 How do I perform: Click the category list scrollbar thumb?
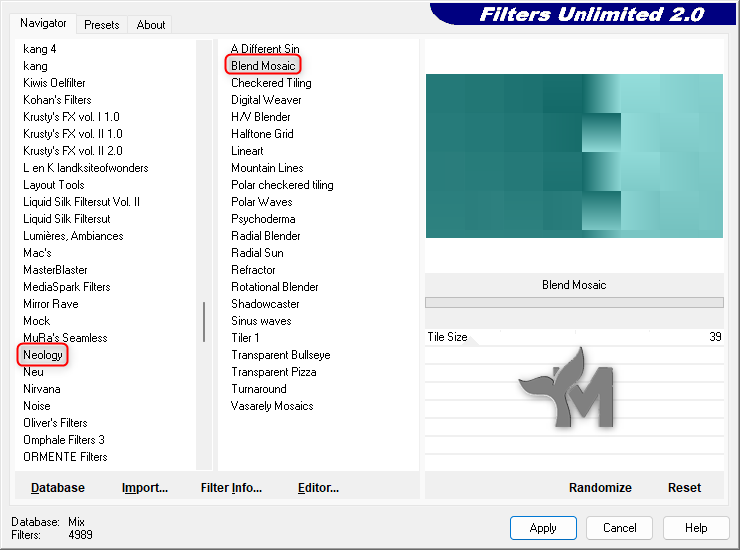pos(204,322)
